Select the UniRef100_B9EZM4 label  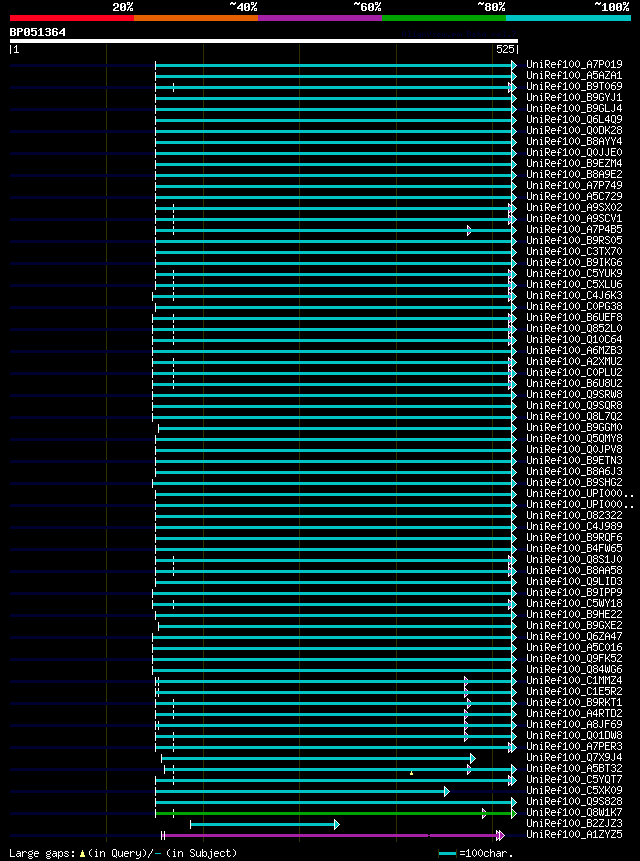click(x=574, y=163)
